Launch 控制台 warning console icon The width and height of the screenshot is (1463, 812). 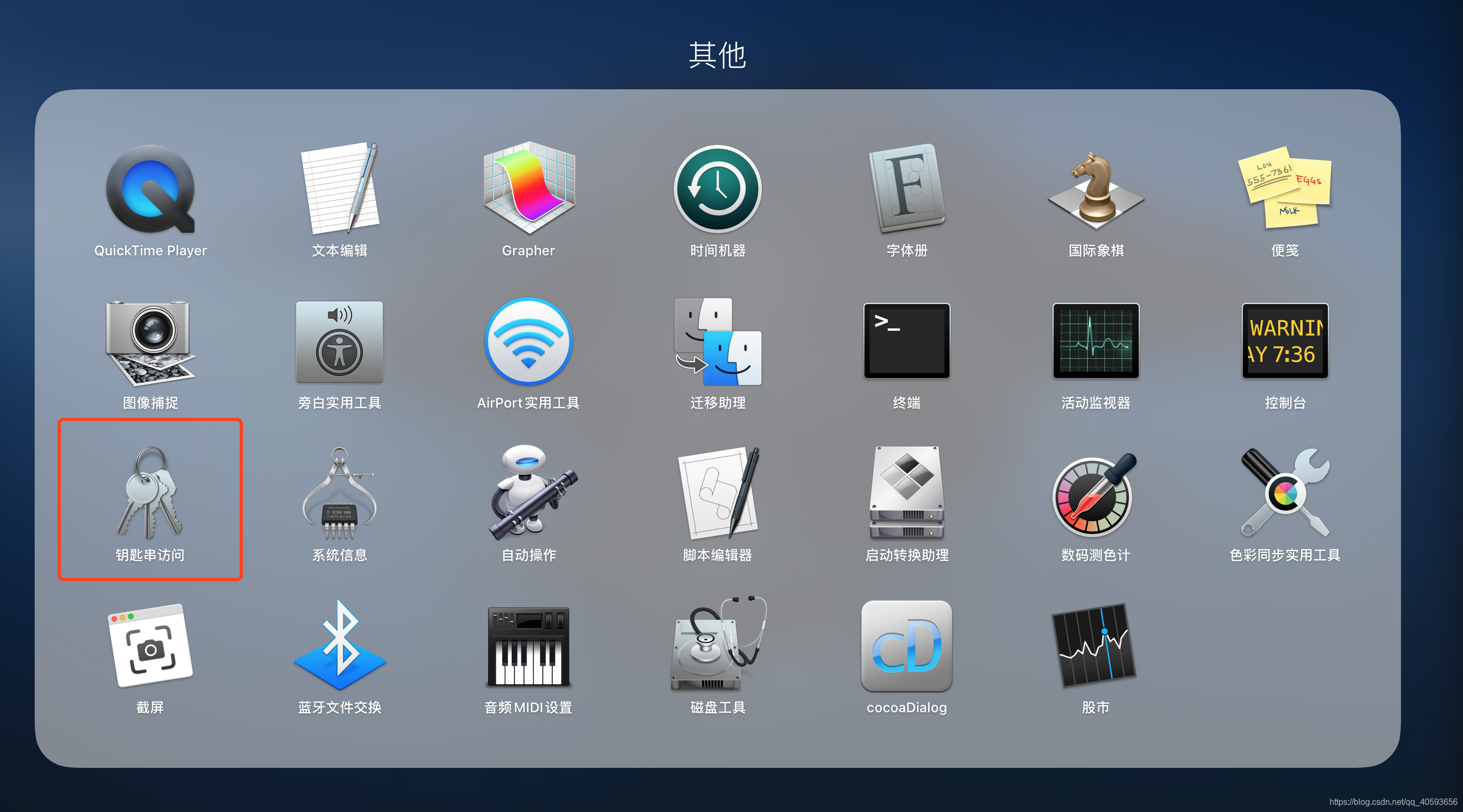pyautogui.click(x=1285, y=341)
